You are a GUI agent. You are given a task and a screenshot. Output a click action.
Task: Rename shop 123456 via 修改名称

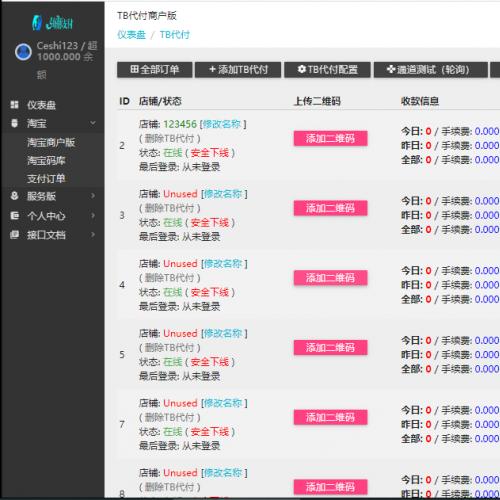[x=222, y=124]
